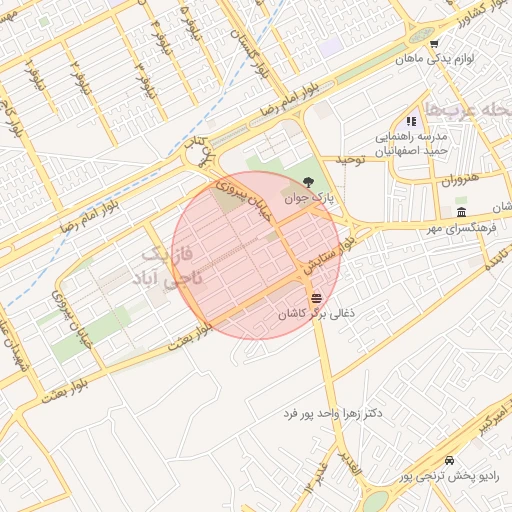Click the tree icon at پارک جوان
The height and width of the screenshot is (512, 512).
pos(308,182)
